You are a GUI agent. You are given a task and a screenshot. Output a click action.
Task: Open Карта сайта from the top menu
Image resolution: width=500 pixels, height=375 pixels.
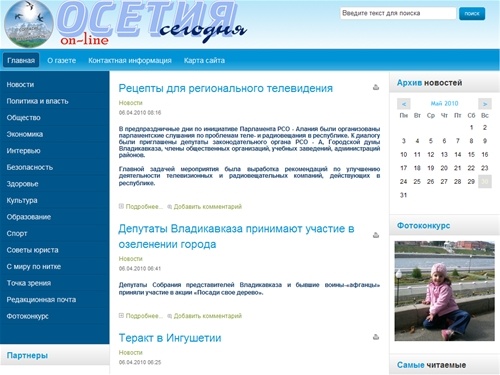point(204,60)
